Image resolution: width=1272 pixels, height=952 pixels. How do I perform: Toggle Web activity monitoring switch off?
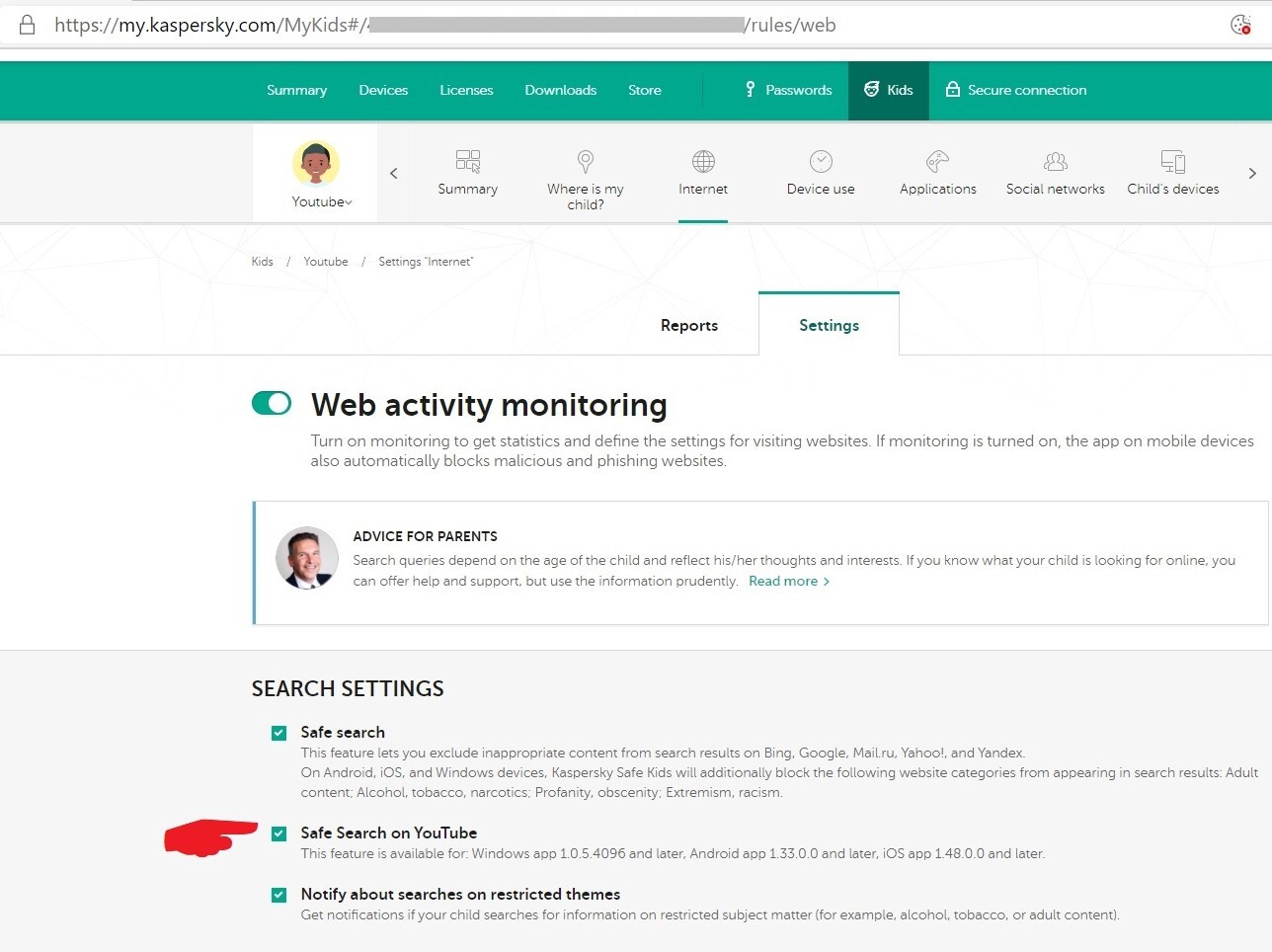272,403
